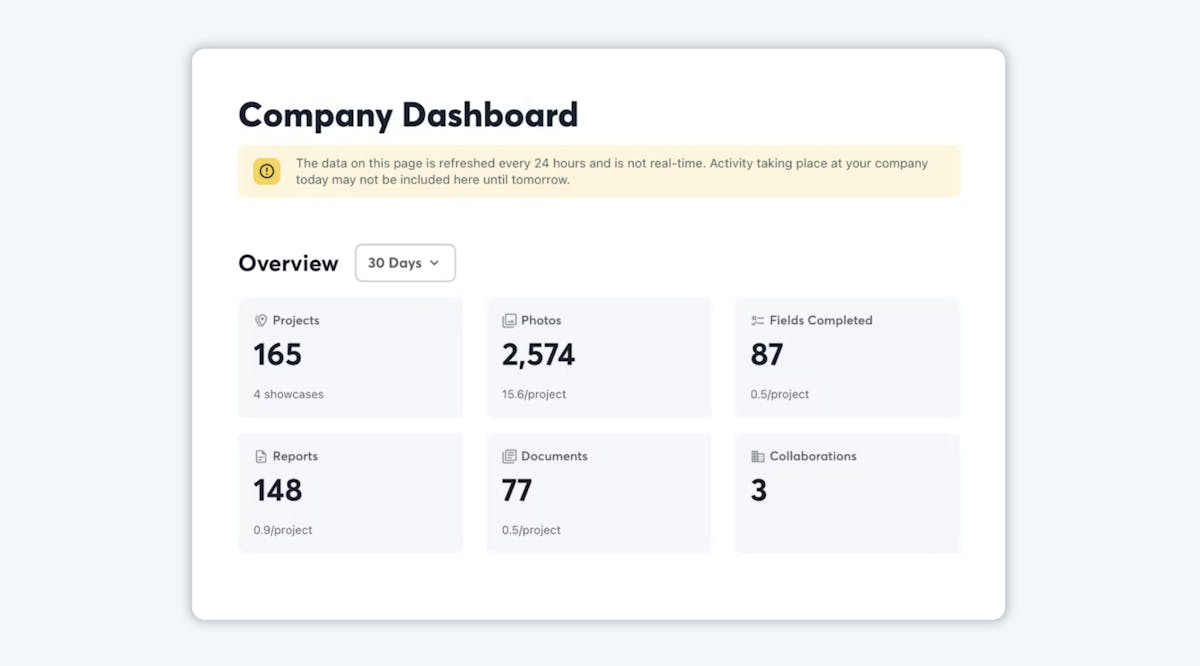Select the Reports count 148
This screenshot has width=1200, height=666.
pos(278,490)
